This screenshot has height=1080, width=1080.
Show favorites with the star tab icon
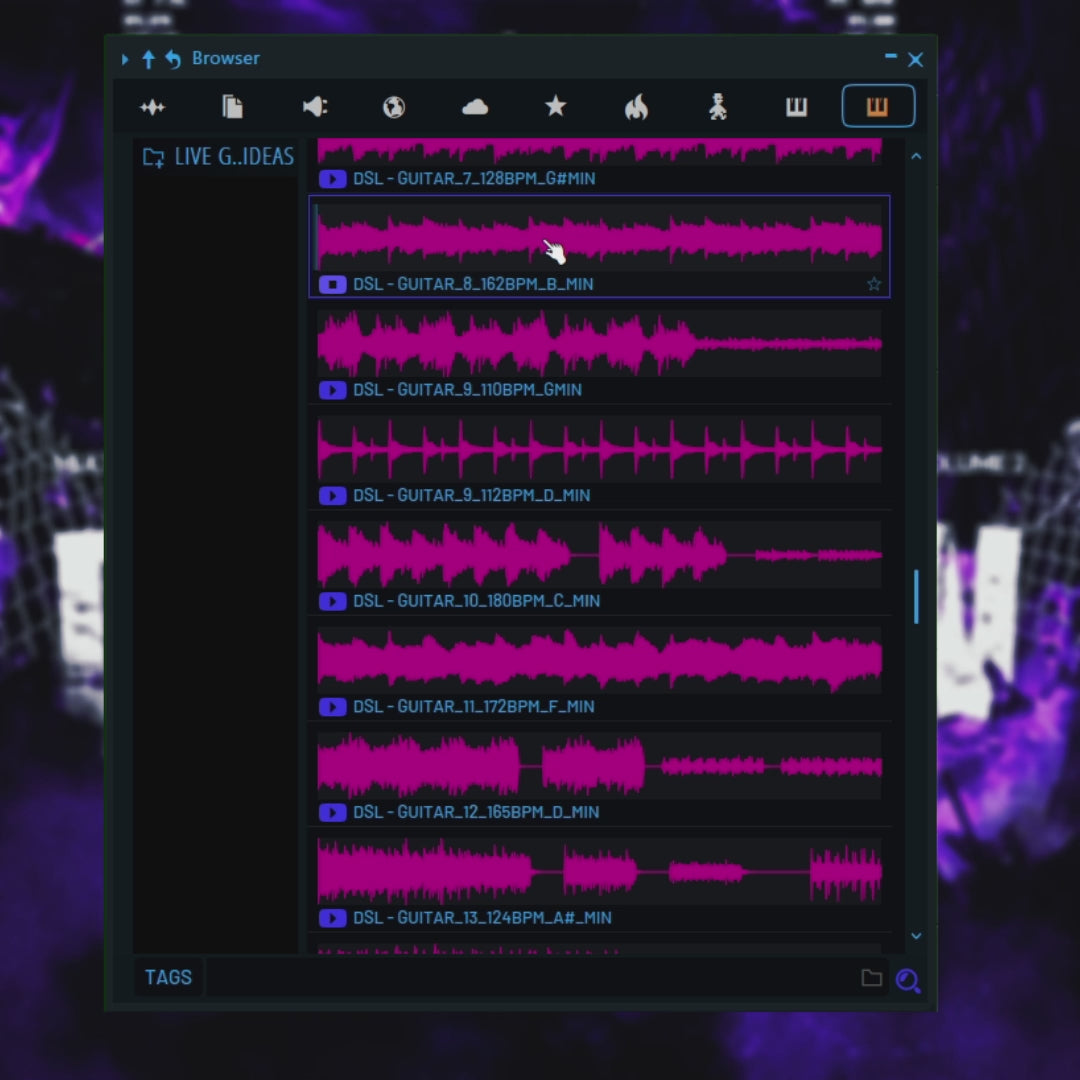click(556, 107)
